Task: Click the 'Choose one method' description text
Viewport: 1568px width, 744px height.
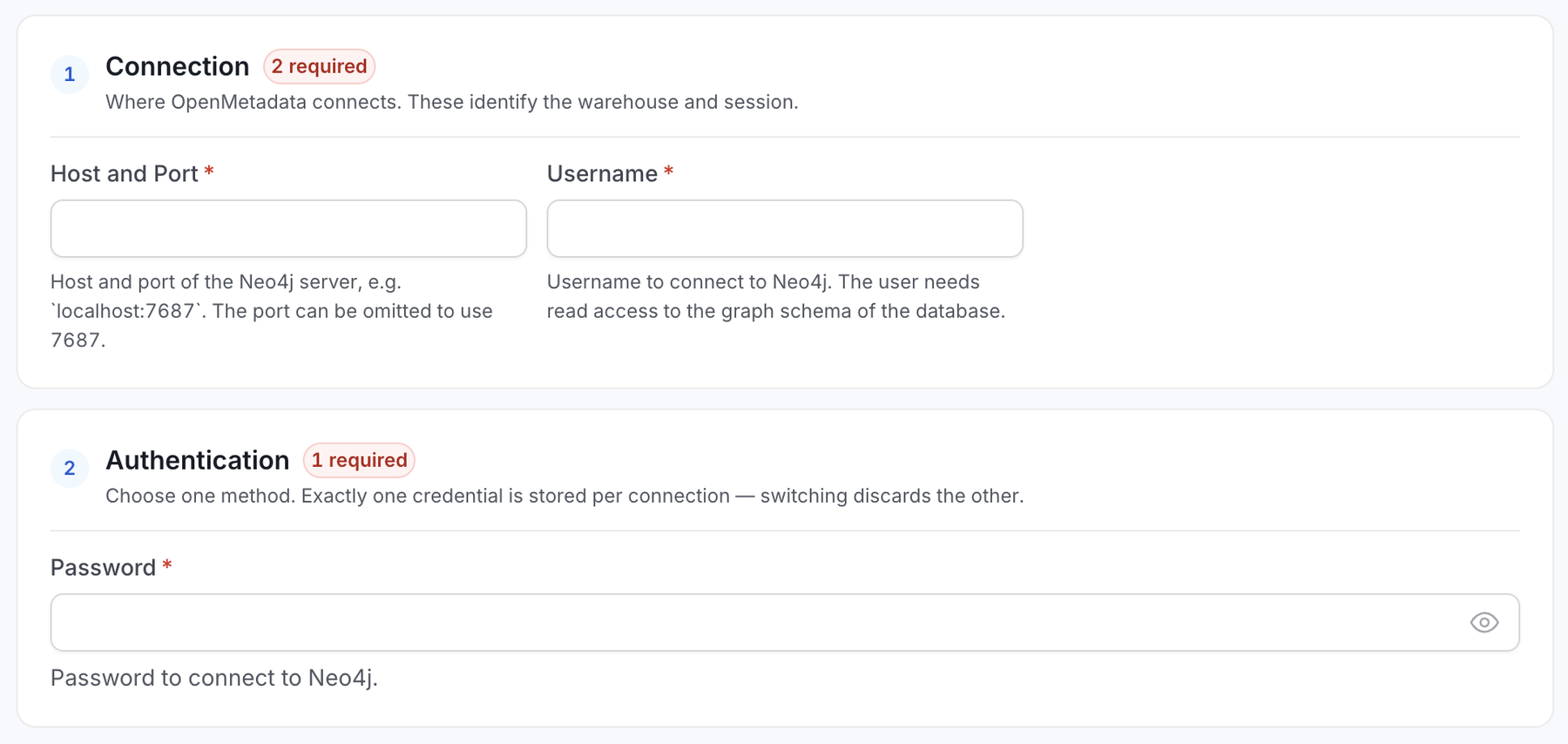Action: point(564,496)
